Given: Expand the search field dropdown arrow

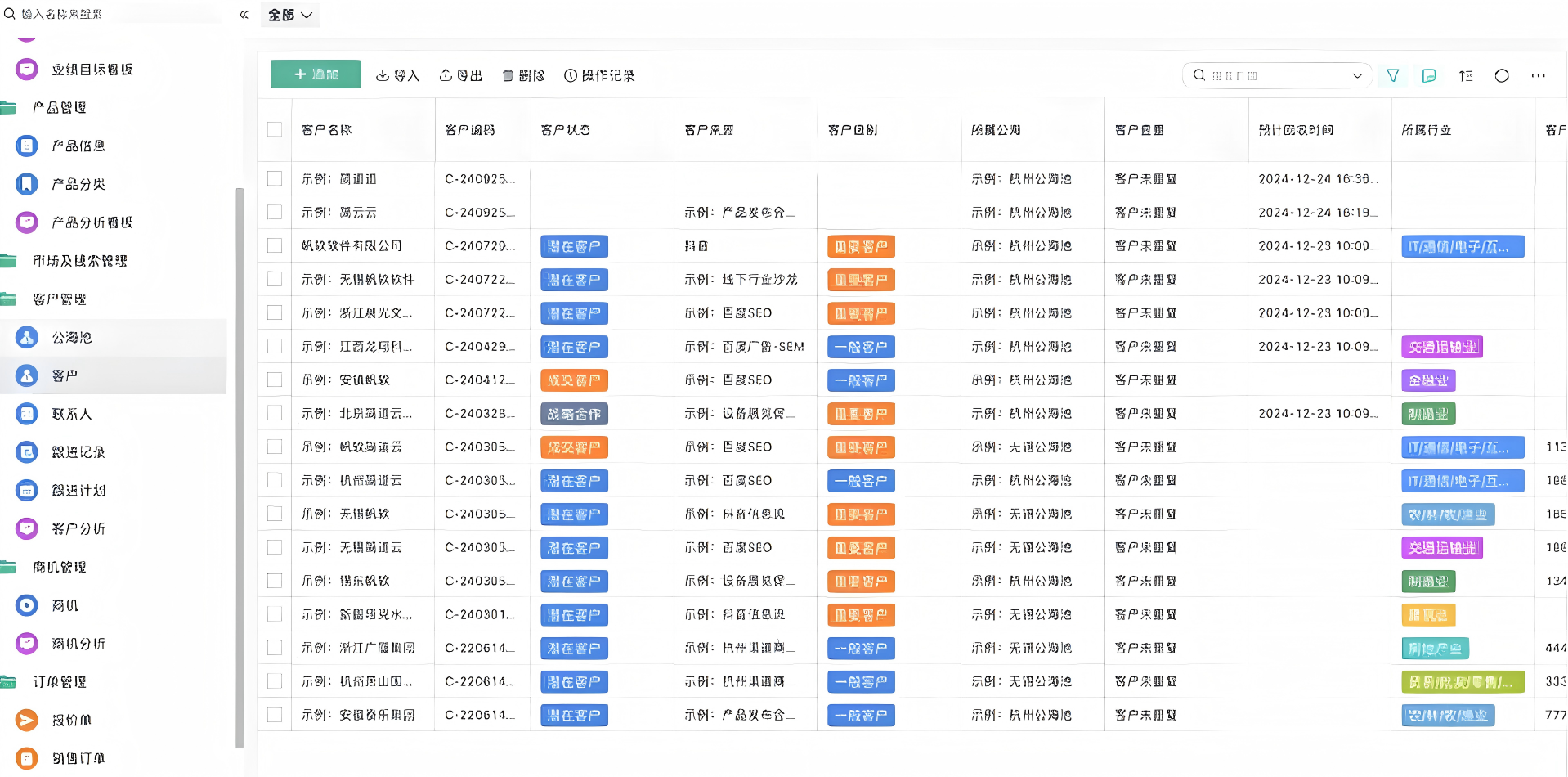Looking at the screenshot, I should [x=1357, y=75].
